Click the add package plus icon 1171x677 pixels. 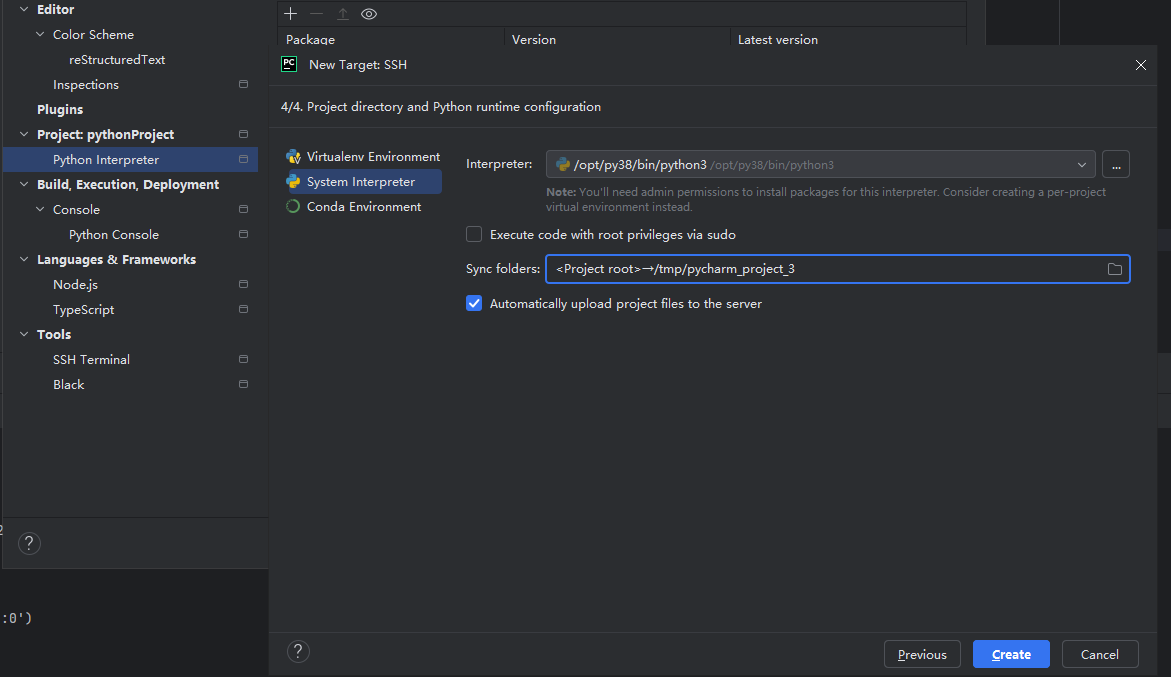click(x=291, y=13)
